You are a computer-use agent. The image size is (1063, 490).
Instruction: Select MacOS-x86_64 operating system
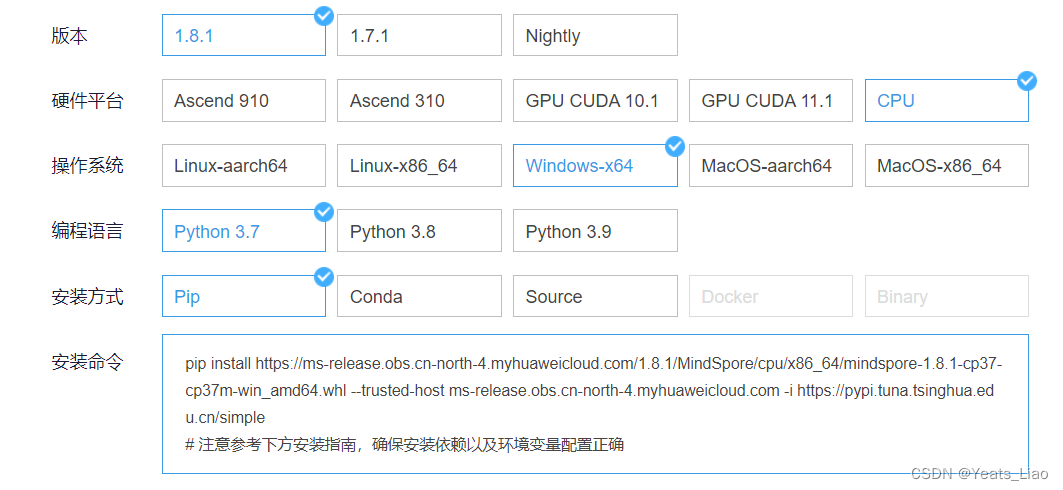click(946, 165)
